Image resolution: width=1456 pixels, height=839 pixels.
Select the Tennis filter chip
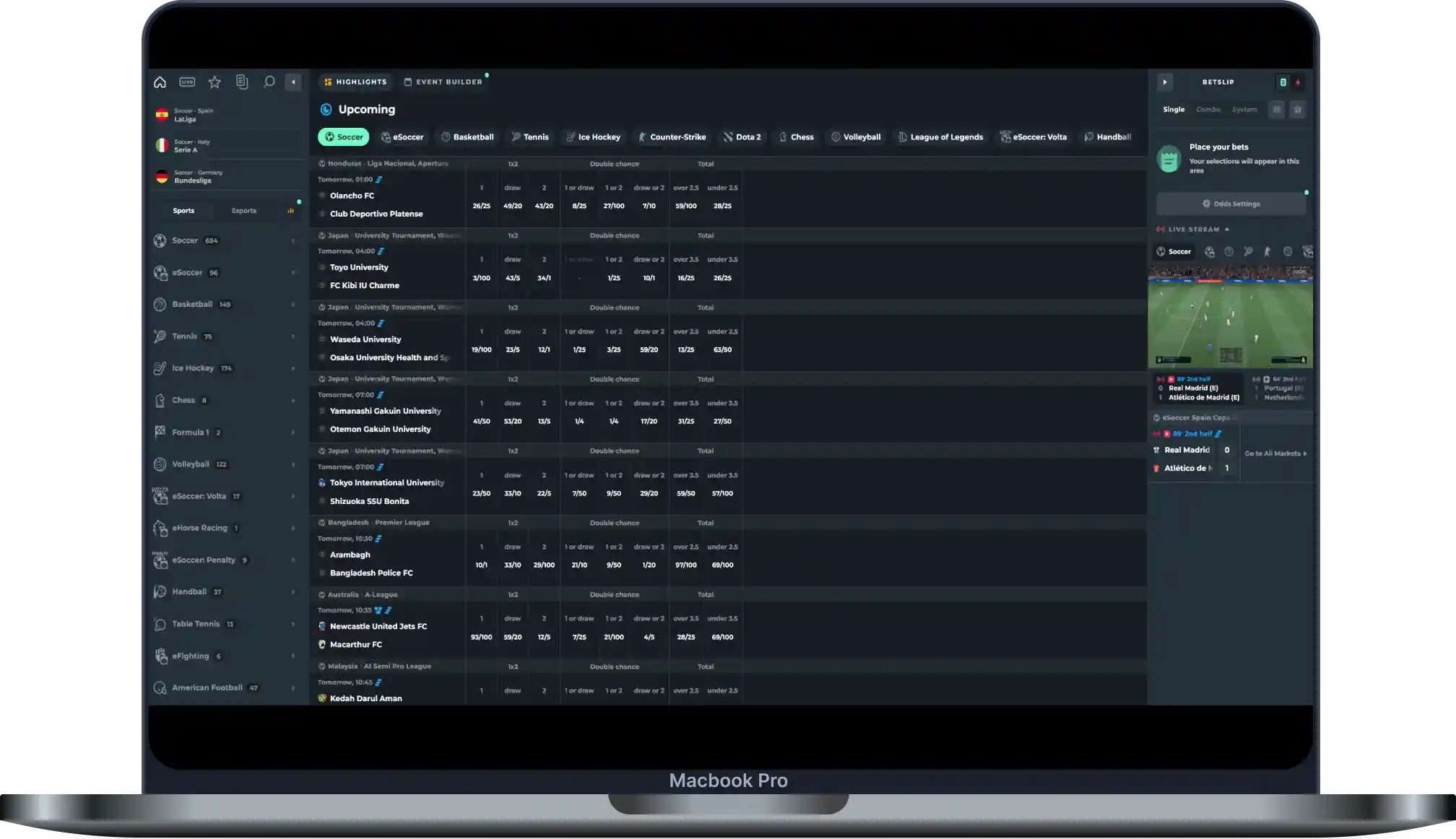(529, 137)
